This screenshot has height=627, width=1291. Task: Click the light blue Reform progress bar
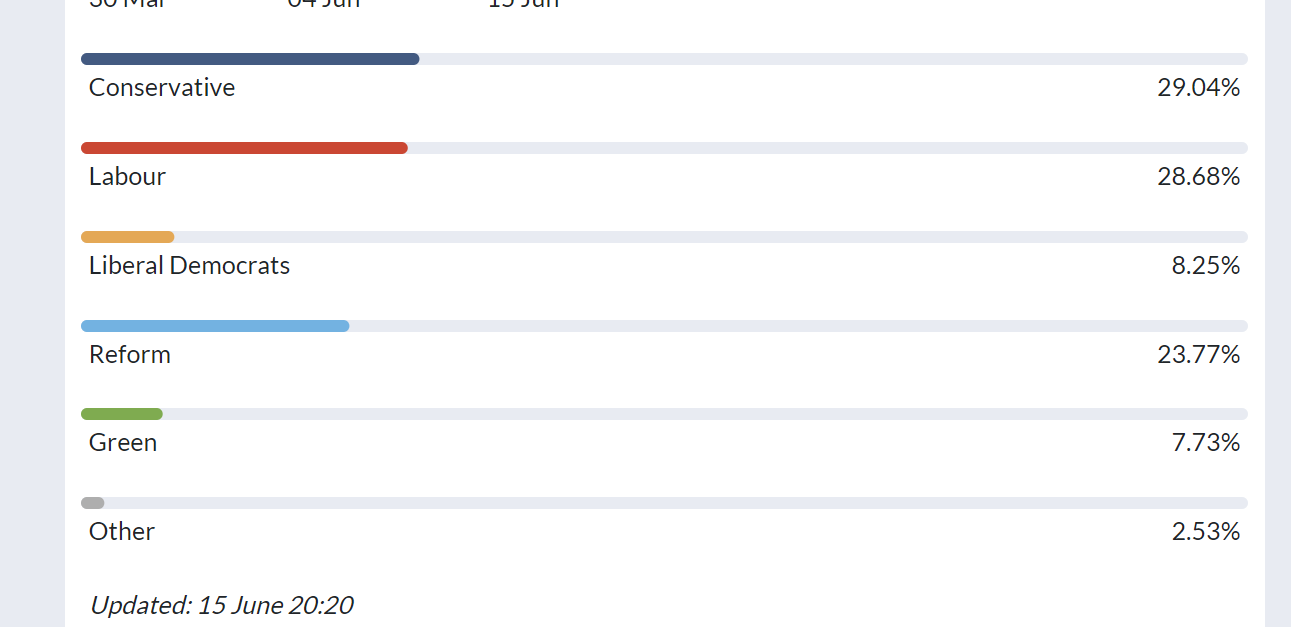pos(215,326)
